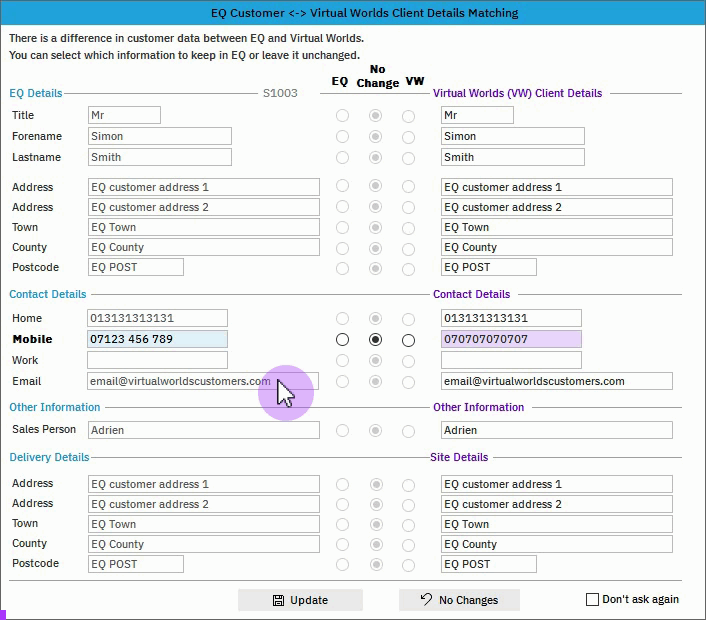Tick the Don't ask again checkbox
Image resolution: width=706 pixels, height=620 pixels.
(x=592, y=600)
